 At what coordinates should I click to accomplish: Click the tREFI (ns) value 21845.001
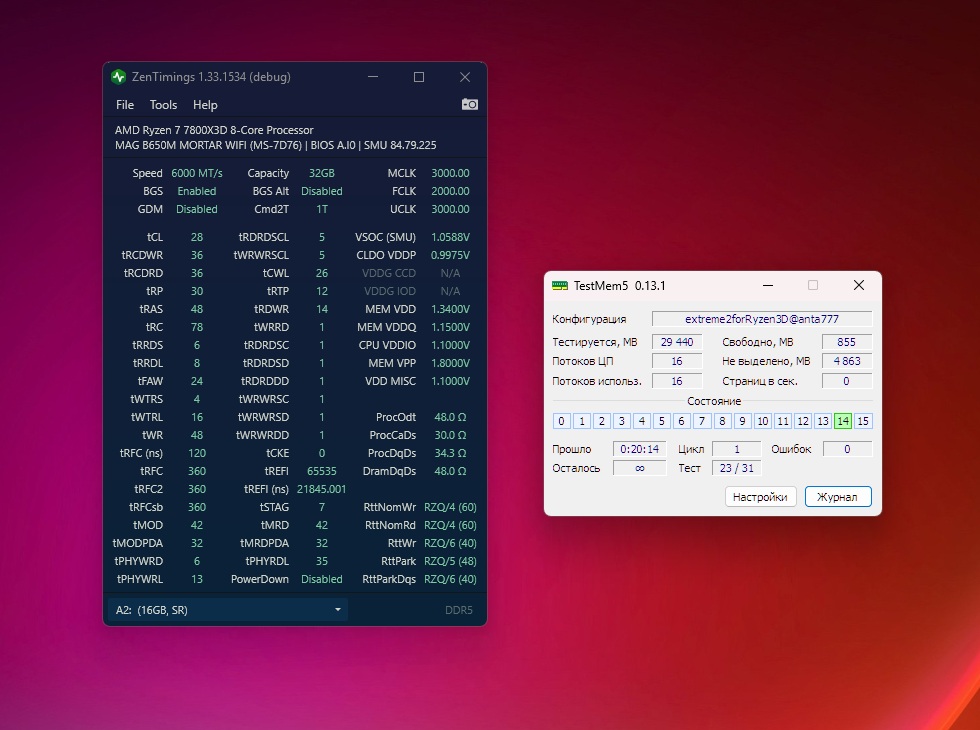point(321,489)
